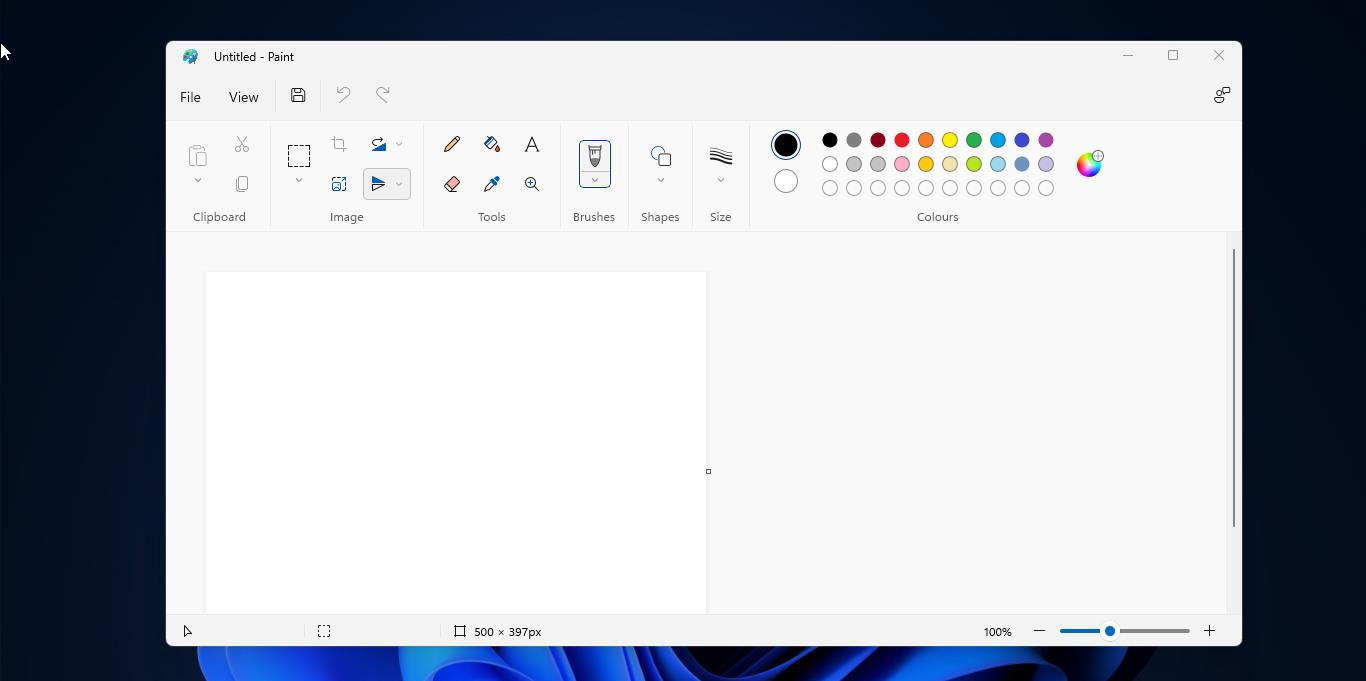Pick the green colour swatch

click(x=974, y=140)
